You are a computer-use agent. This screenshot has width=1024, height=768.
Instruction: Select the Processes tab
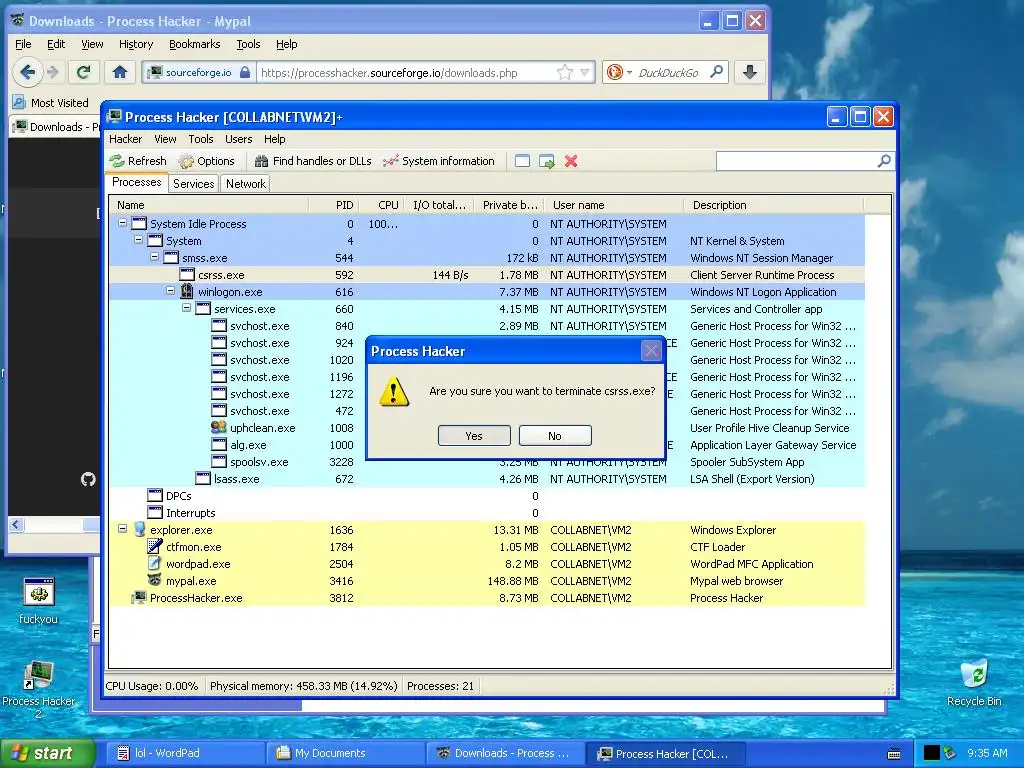pyautogui.click(x=136, y=182)
